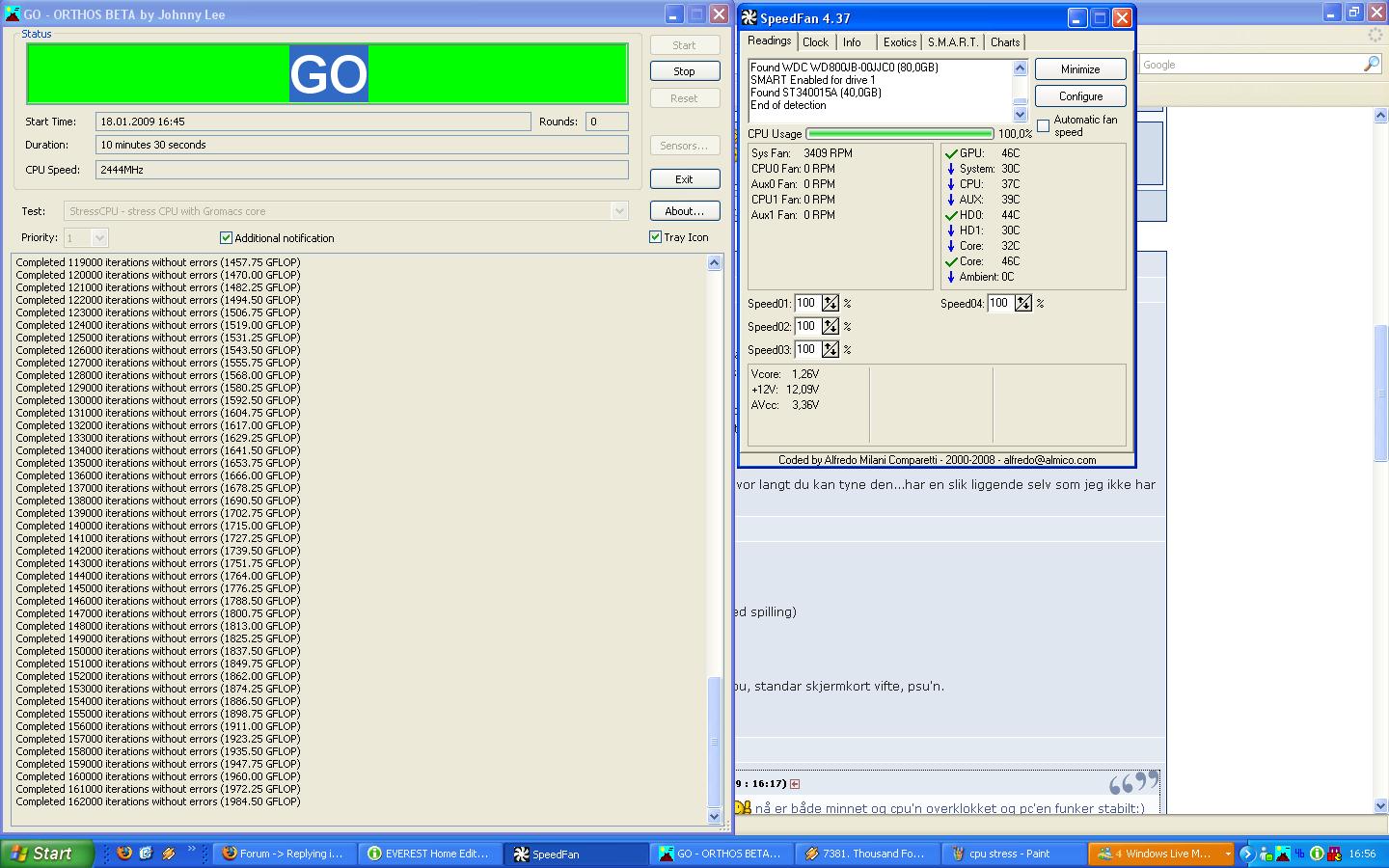
Task: Click the blue arrow icon beside Core 32C
Action: [951, 246]
